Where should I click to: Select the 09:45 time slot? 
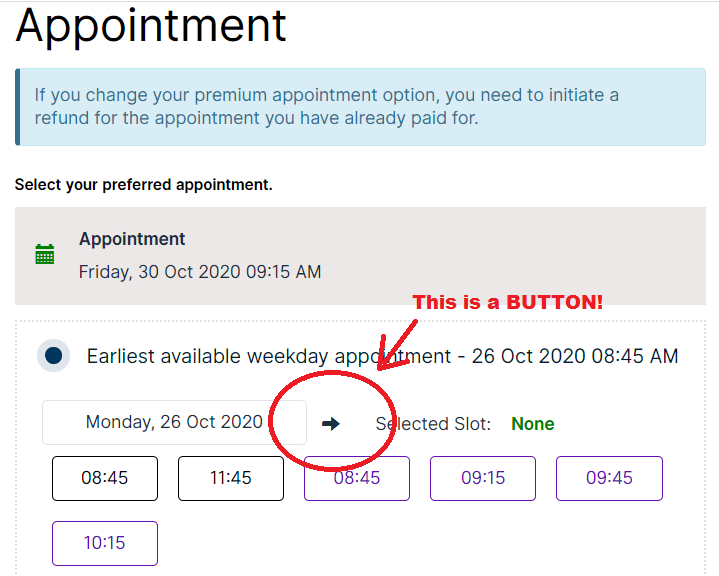click(x=609, y=478)
